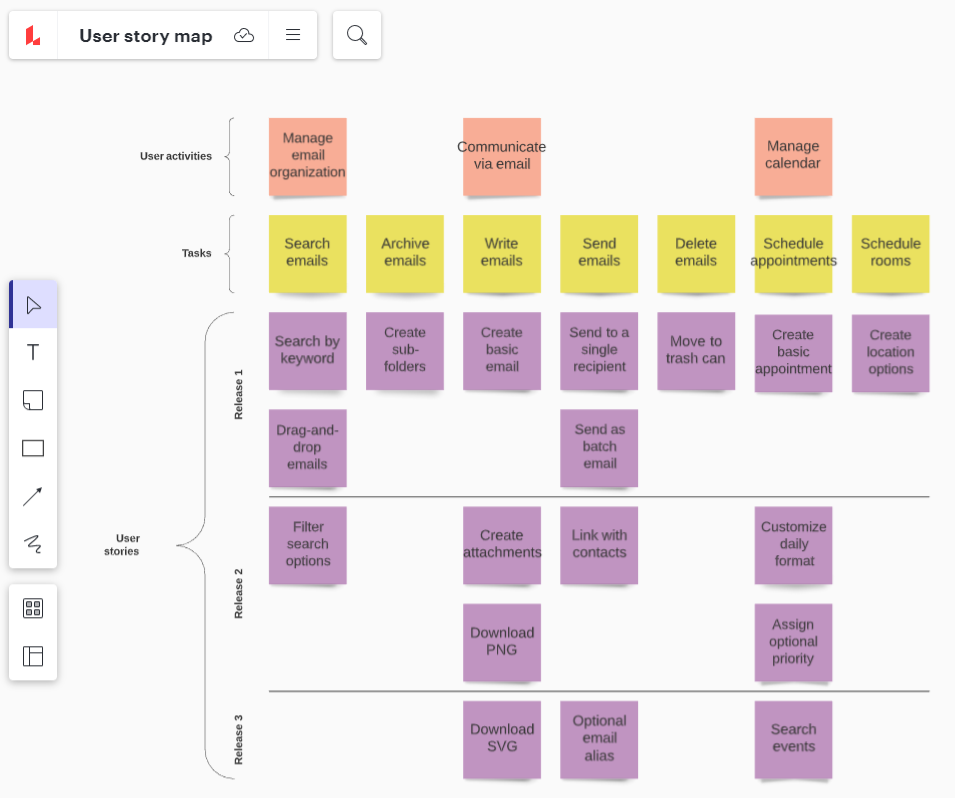Image resolution: width=955 pixels, height=798 pixels.
Task: Click the User story map title
Action: pos(146,36)
